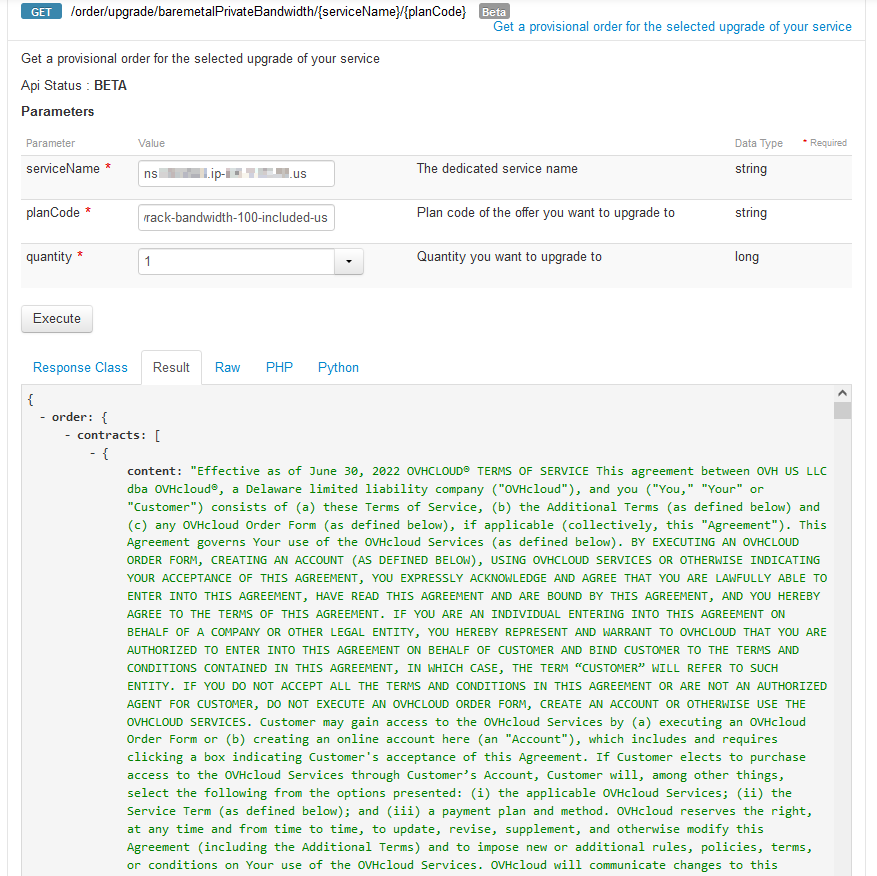
Task: Click the 'Api Status : BETA' text
Action: coord(74,86)
